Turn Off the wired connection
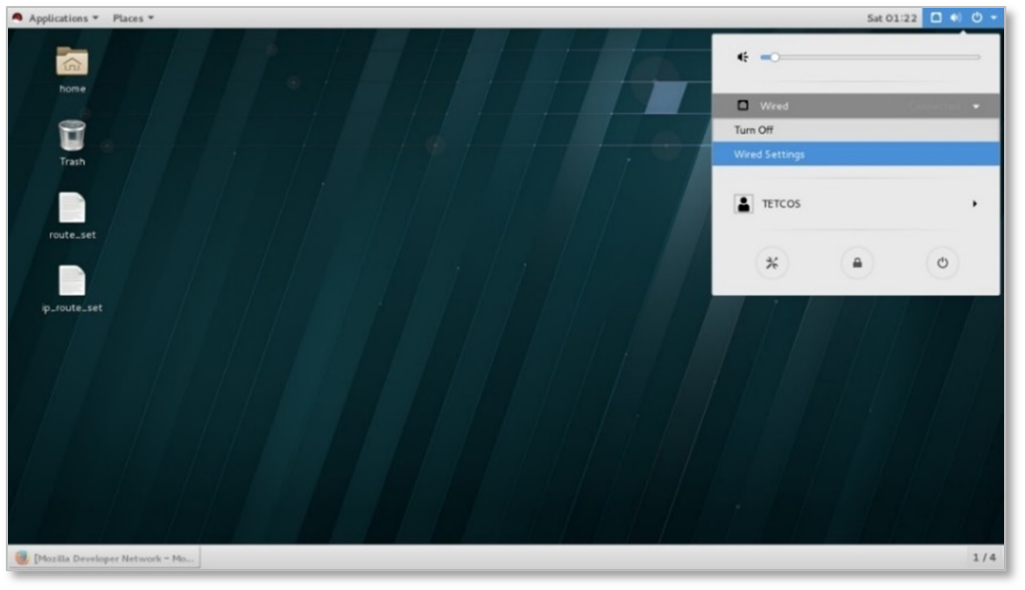 tap(754, 130)
